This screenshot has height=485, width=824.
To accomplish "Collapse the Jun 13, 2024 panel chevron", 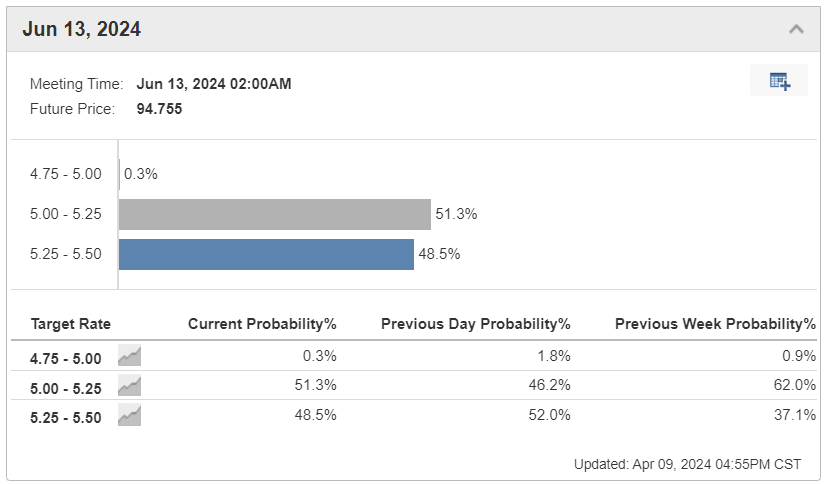I will [796, 29].
